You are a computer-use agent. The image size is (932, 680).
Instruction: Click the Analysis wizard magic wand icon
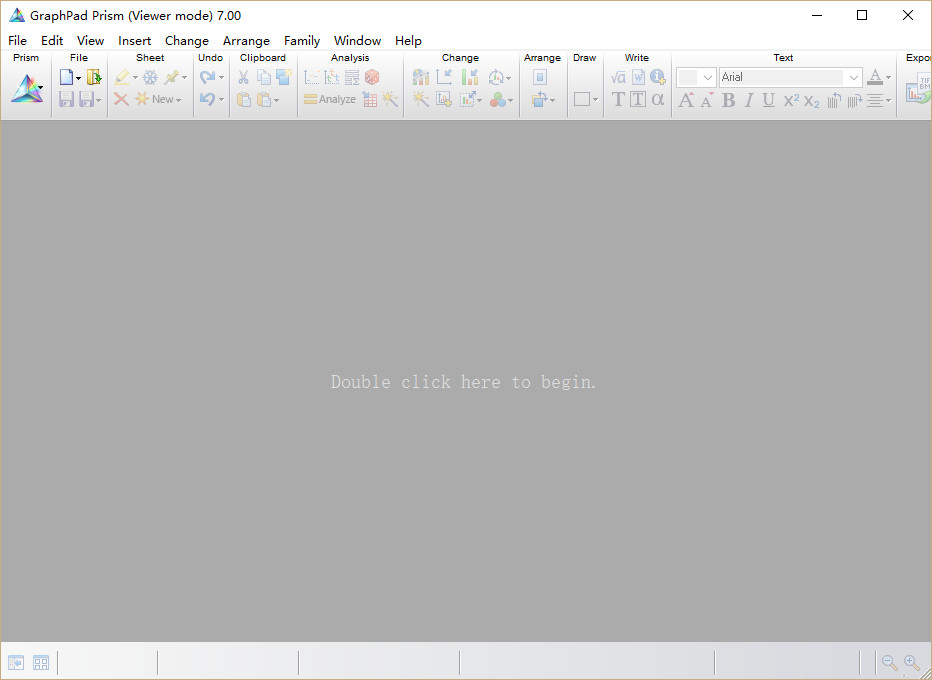pos(389,99)
